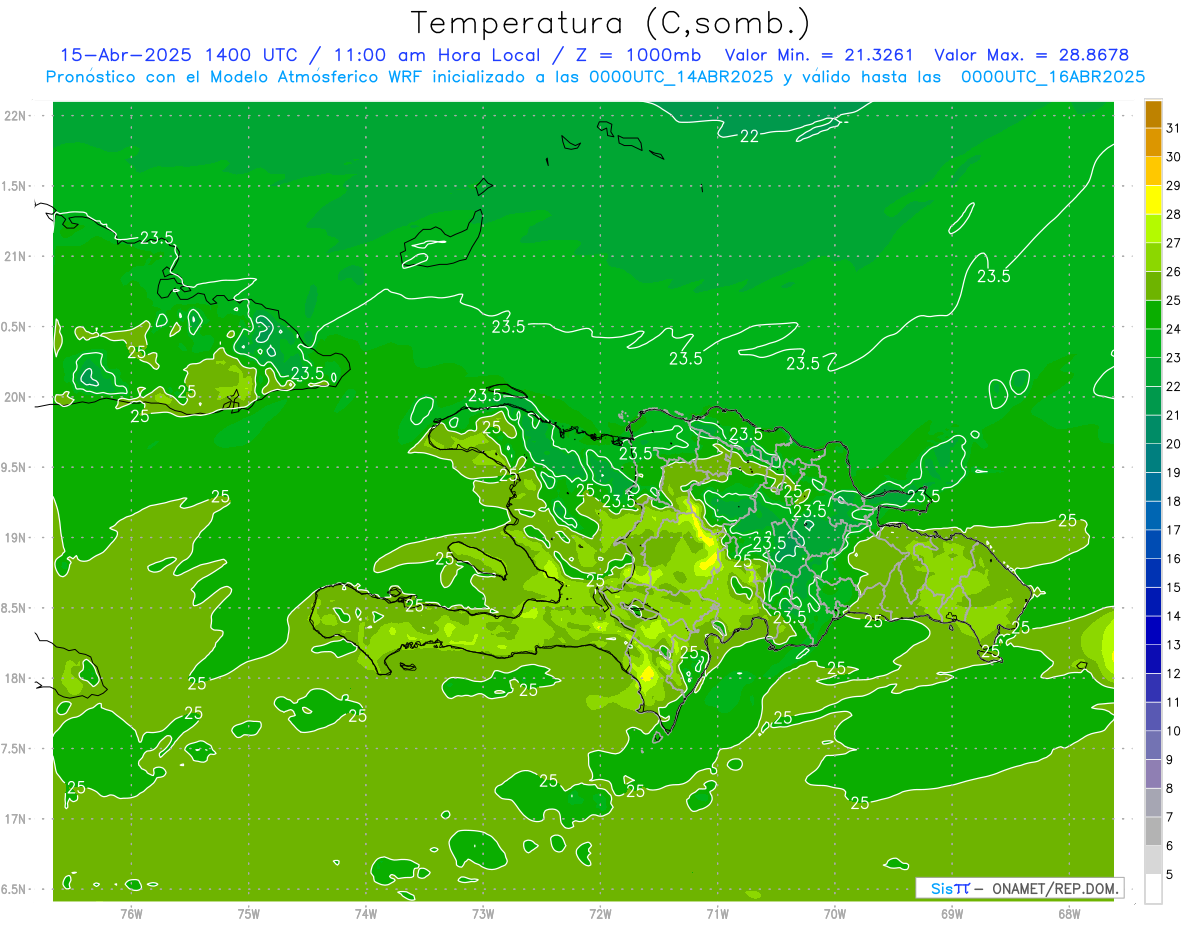Click the "9.5N" latitude axis label

click(x=15, y=467)
